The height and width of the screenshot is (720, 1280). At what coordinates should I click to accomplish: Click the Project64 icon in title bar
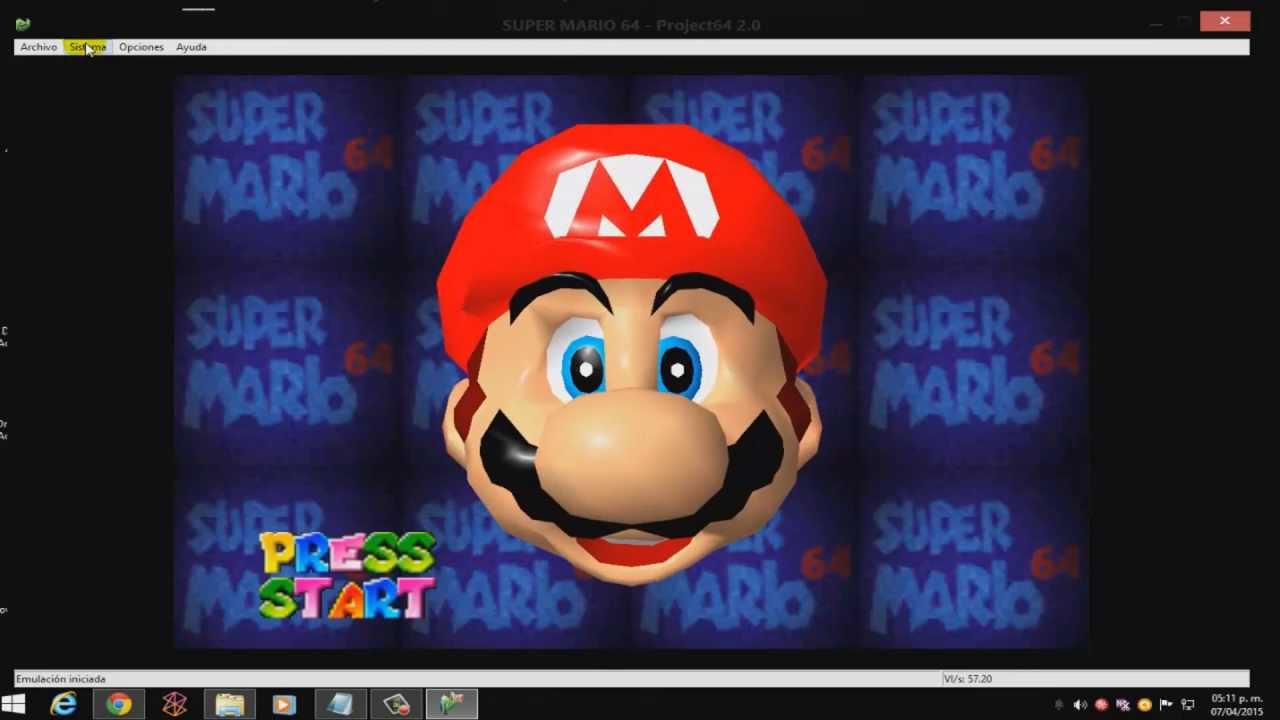coord(23,24)
